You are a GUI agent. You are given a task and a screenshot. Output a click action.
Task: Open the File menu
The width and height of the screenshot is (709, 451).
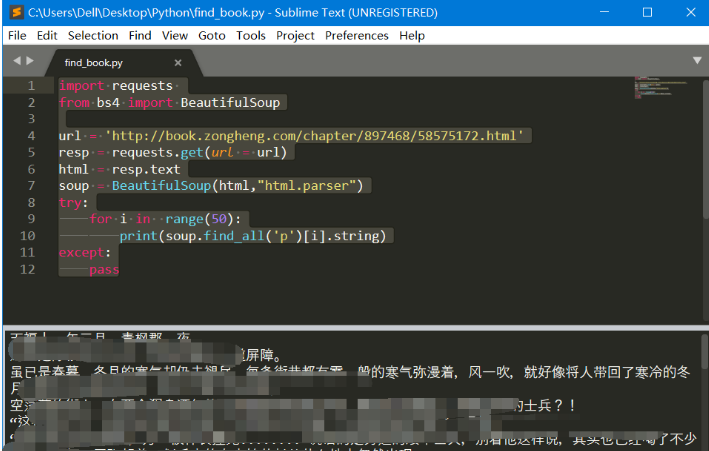(x=17, y=35)
